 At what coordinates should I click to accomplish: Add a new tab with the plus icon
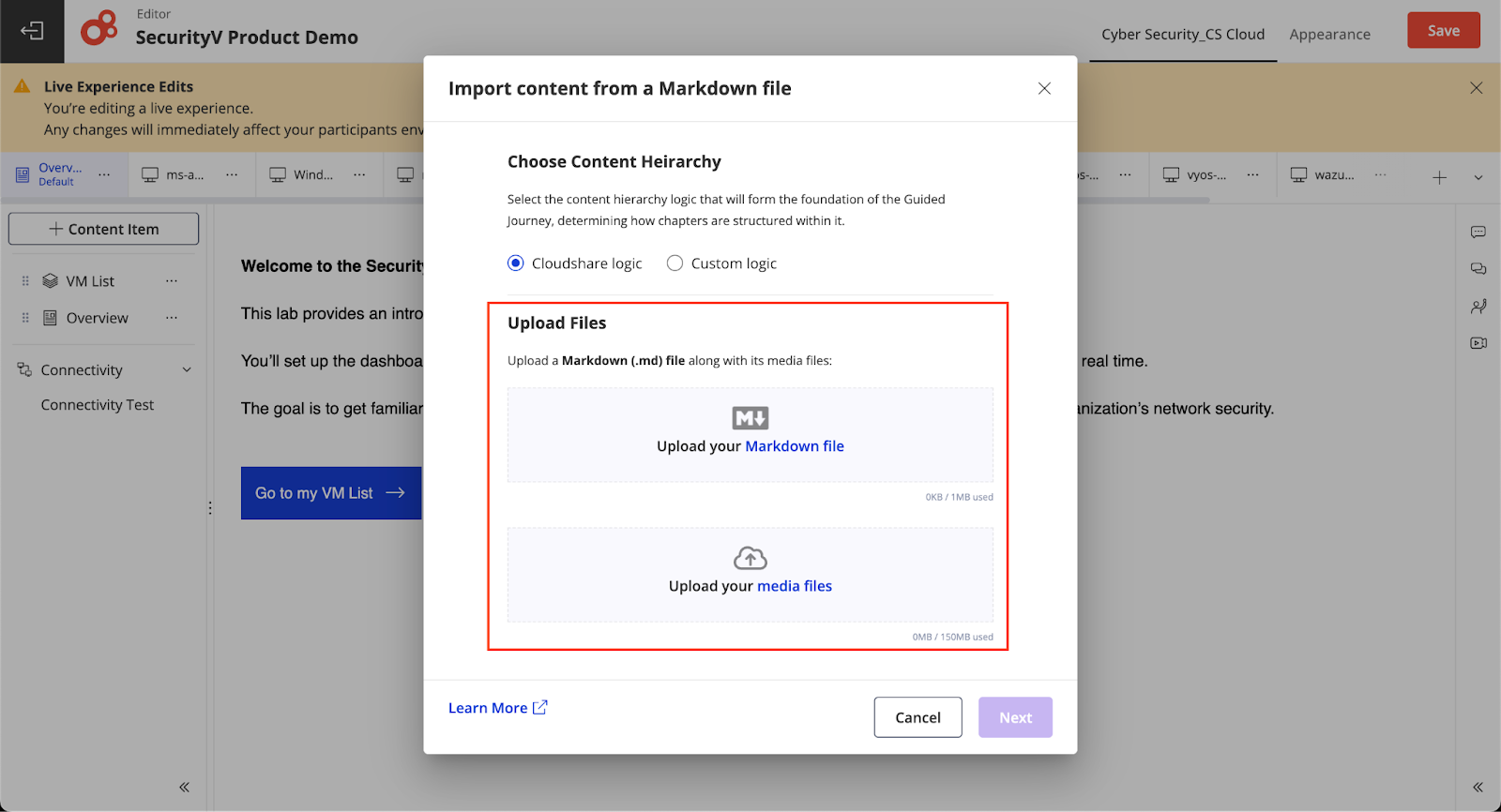[x=1439, y=177]
